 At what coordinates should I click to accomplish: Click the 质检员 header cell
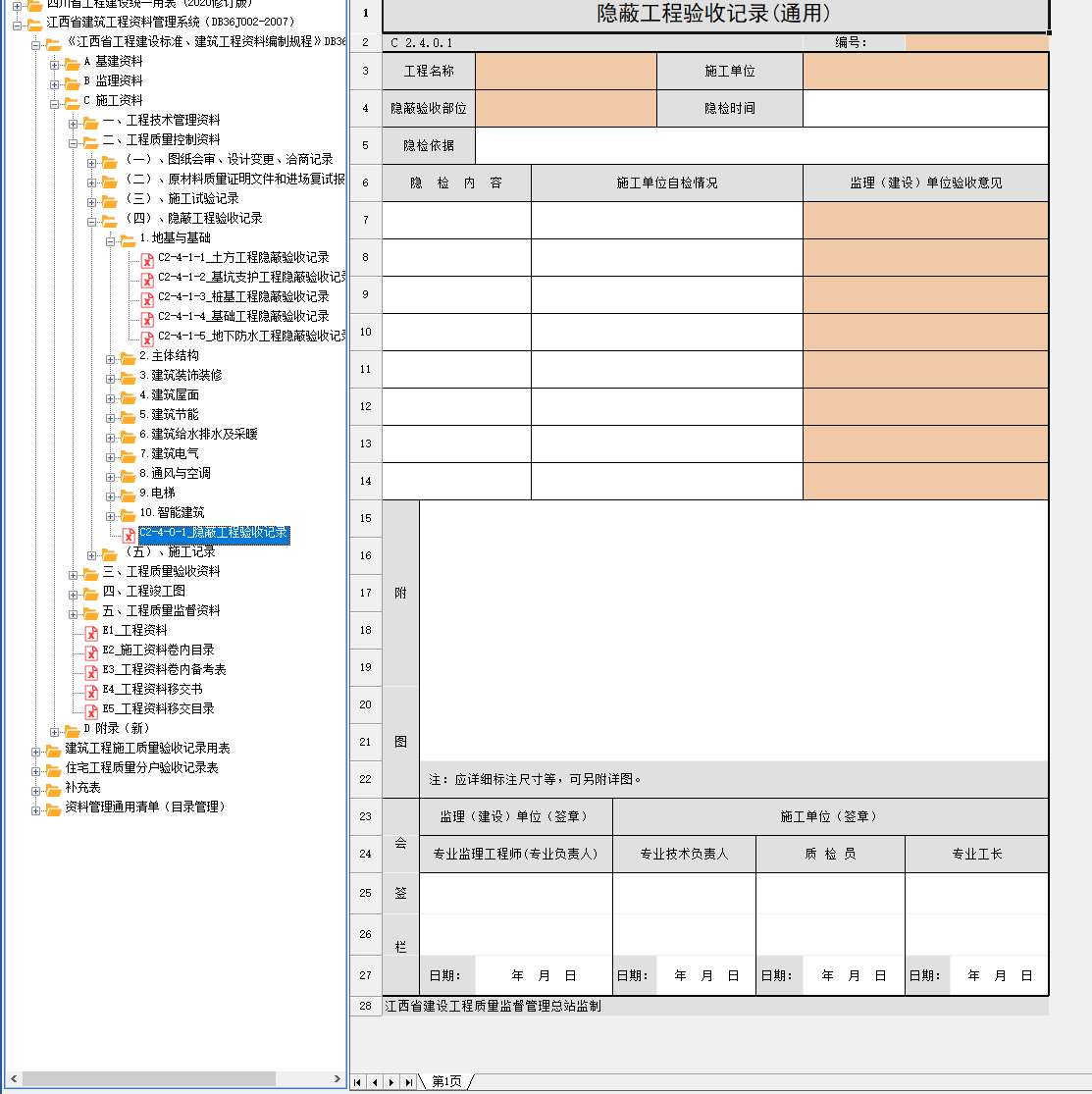(x=830, y=854)
